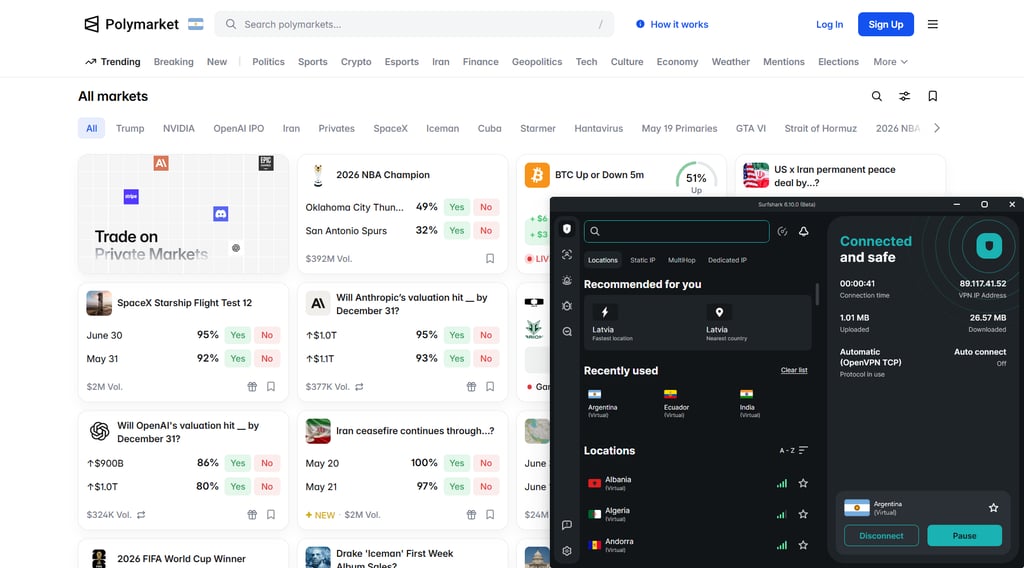Screen dimensions: 1024x568
Task: Open the Trade on Private Markets banner
Action: tap(183, 214)
